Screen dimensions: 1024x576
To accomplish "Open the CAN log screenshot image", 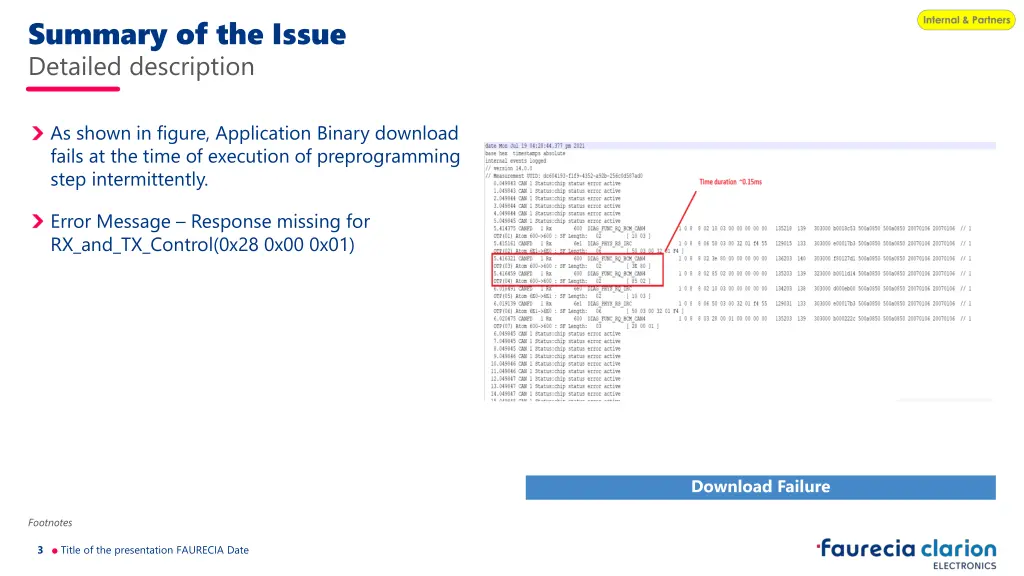I will pos(739,271).
